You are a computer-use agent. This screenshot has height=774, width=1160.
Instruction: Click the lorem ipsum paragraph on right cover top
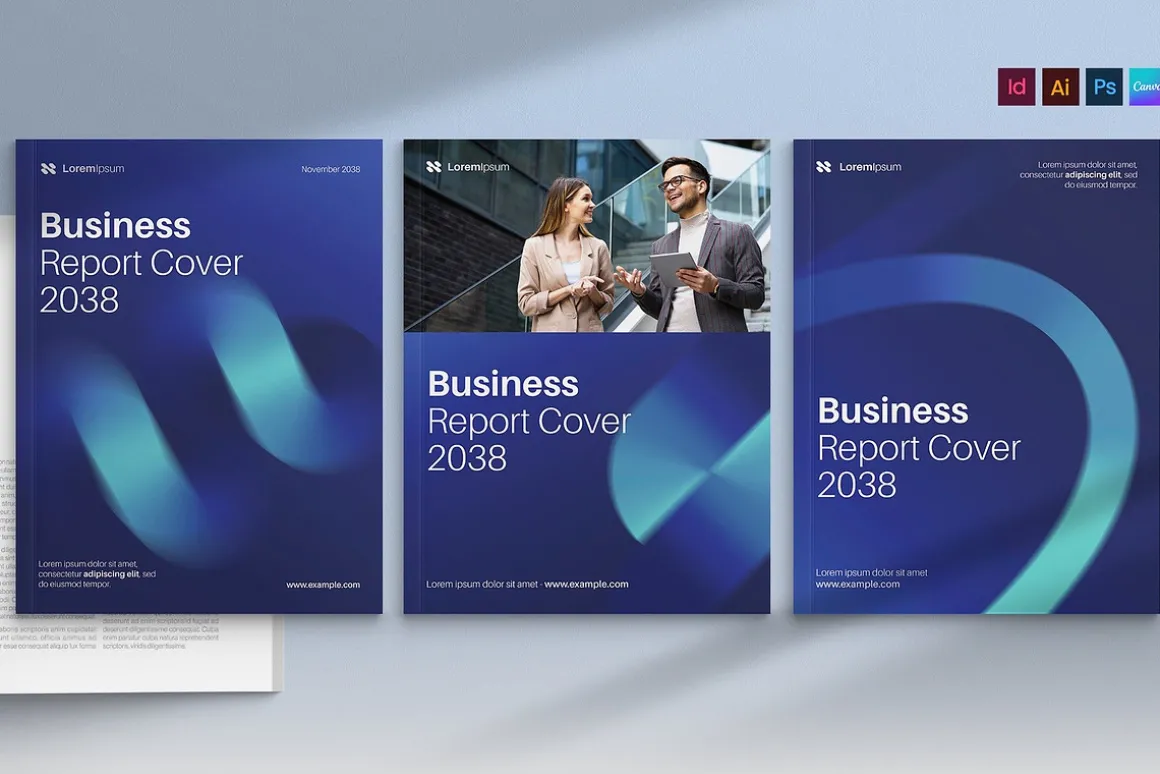(1078, 175)
